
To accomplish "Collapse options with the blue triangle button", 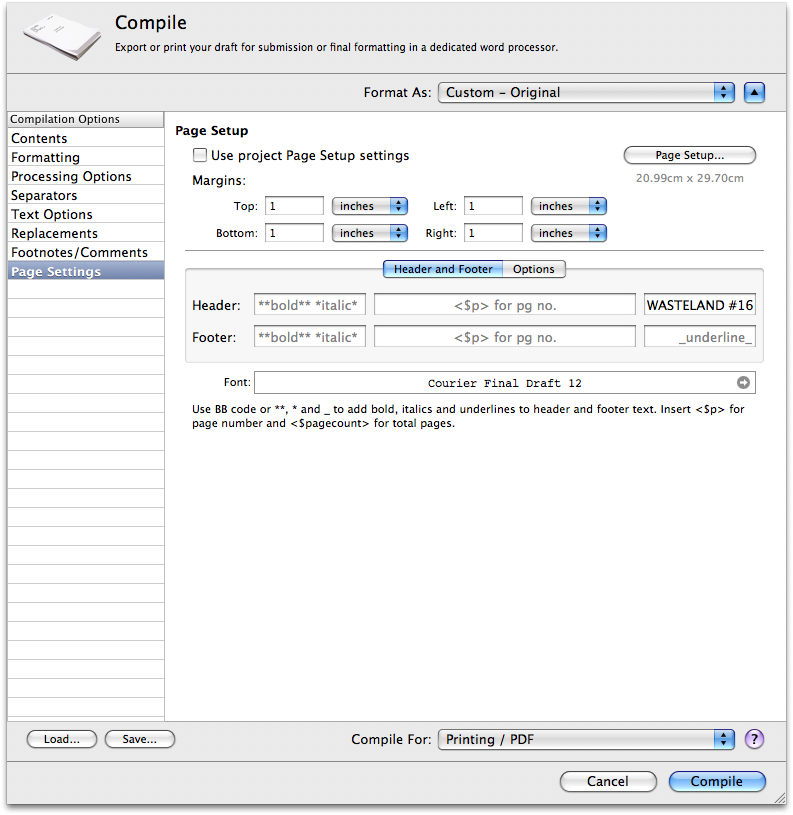I will click(x=755, y=92).
